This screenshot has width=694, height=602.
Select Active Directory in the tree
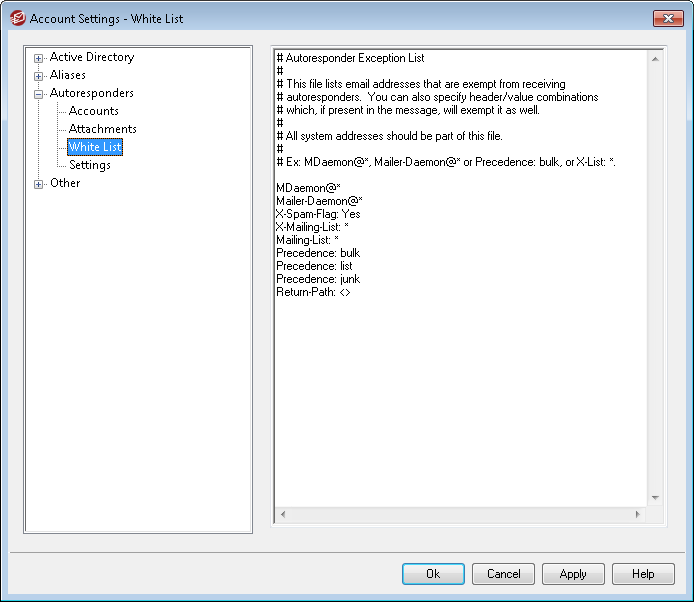tap(91, 58)
